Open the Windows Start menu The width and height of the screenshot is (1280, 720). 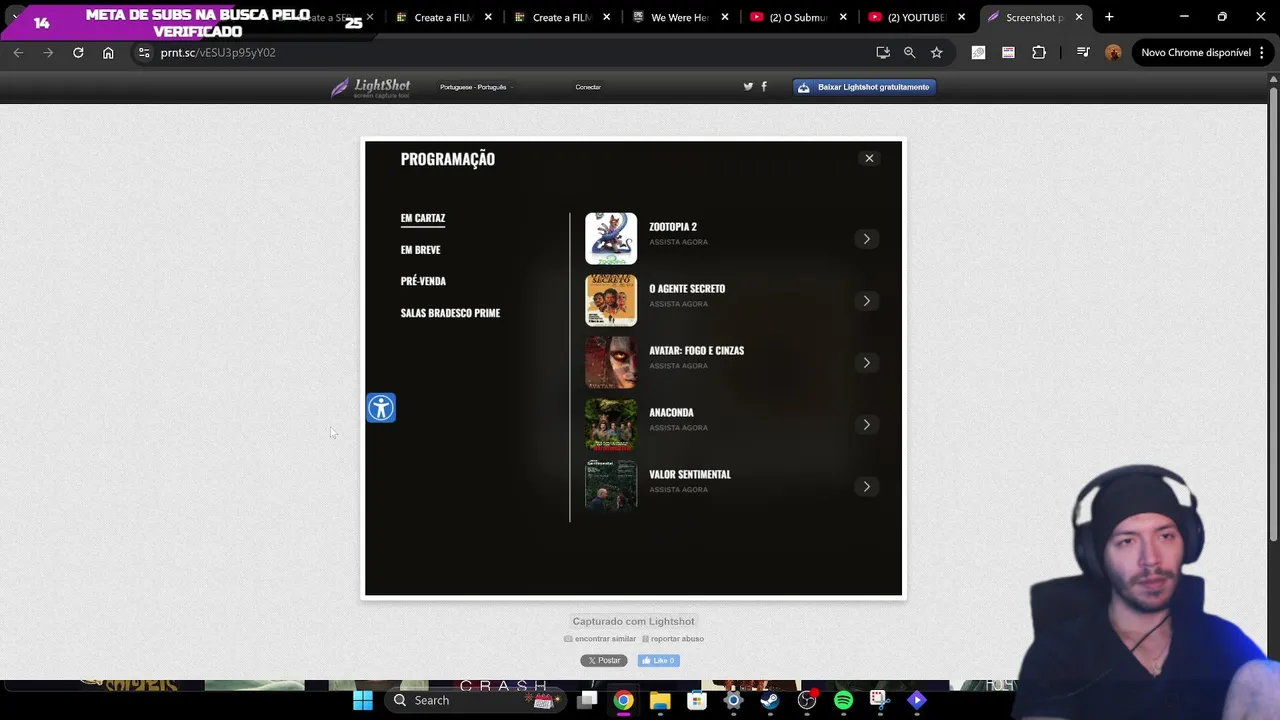coord(362,700)
